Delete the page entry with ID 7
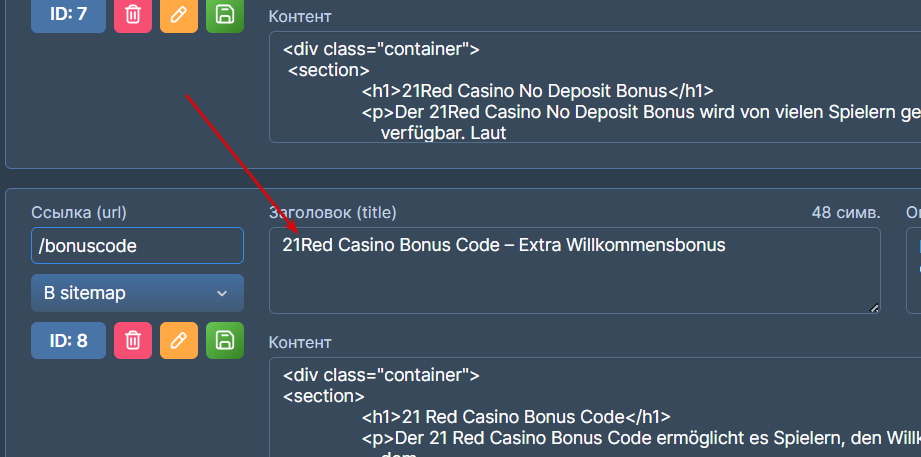The width and height of the screenshot is (921, 457). [x=132, y=15]
